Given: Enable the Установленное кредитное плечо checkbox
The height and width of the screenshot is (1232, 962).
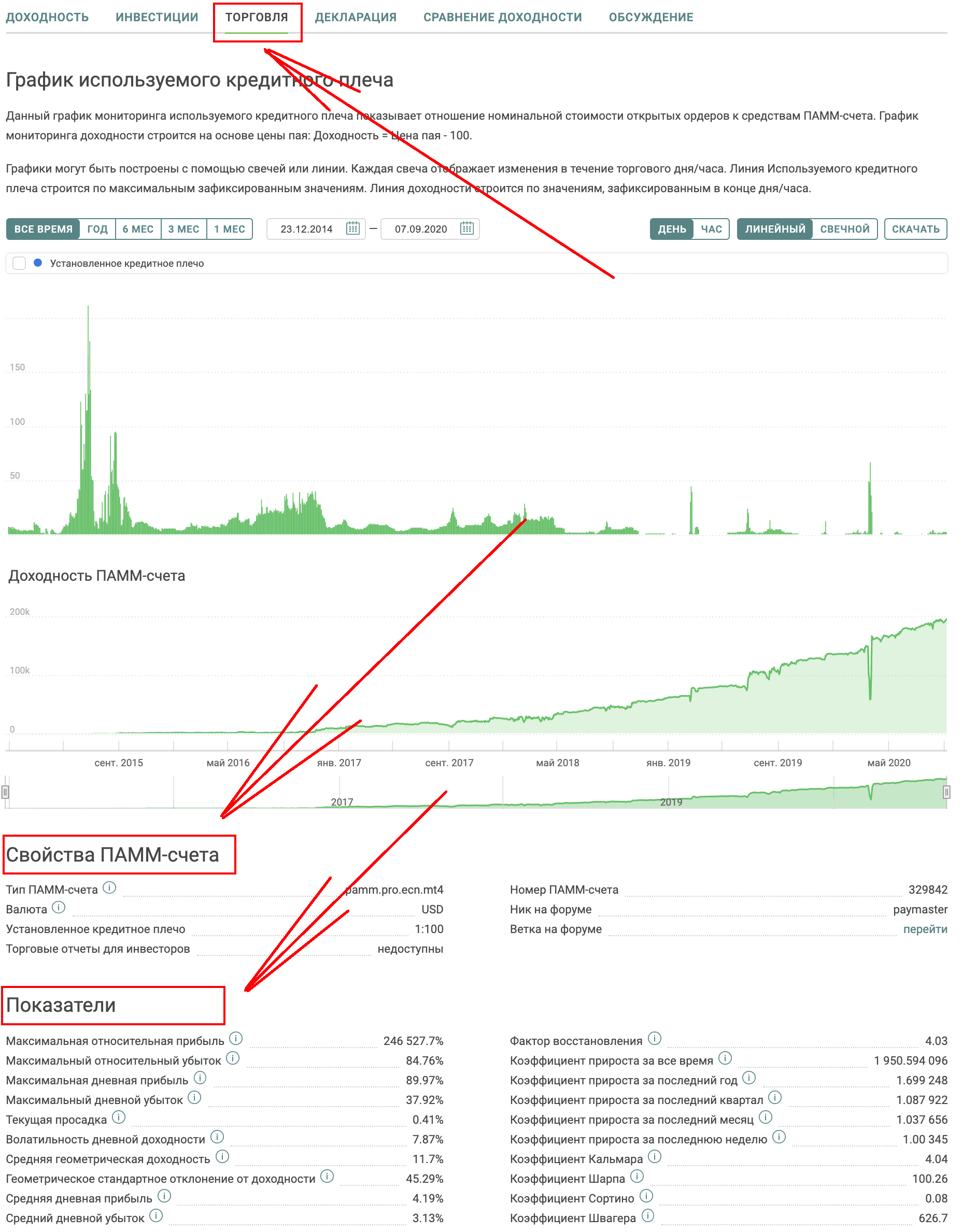Looking at the screenshot, I should 19,263.
